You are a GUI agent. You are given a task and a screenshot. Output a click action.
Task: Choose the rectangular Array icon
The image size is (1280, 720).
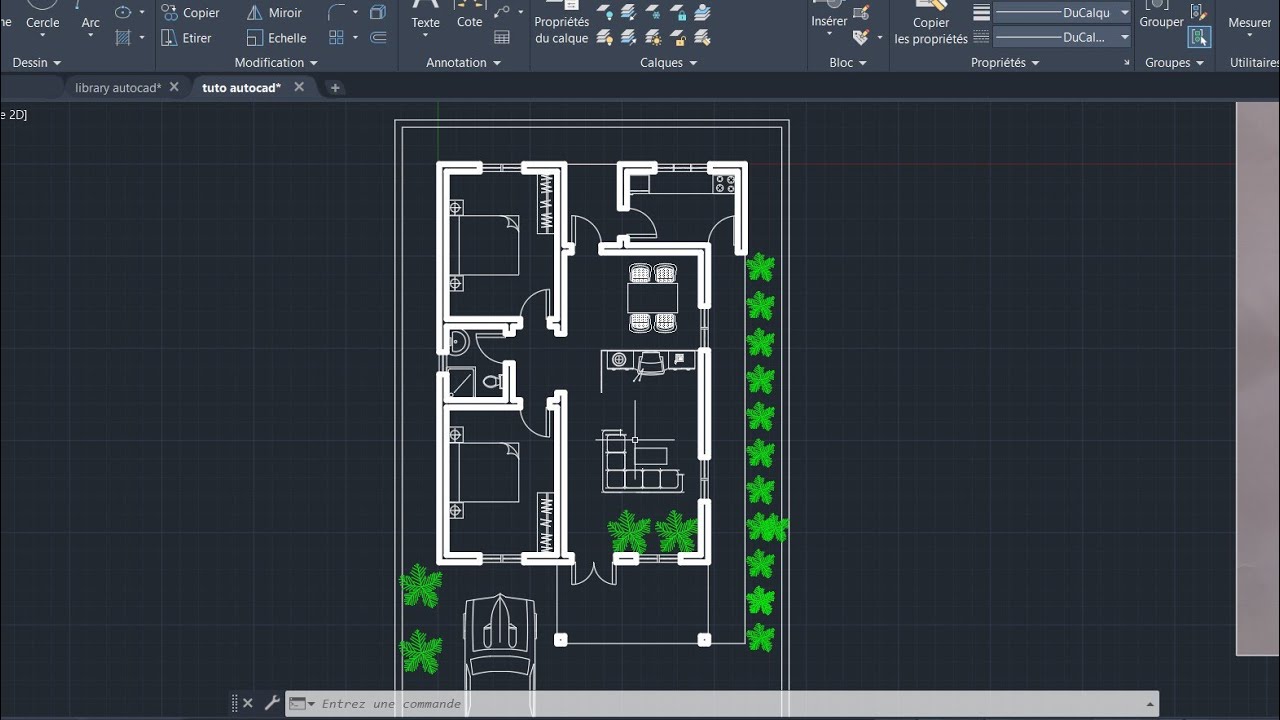pyautogui.click(x=336, y=38)
